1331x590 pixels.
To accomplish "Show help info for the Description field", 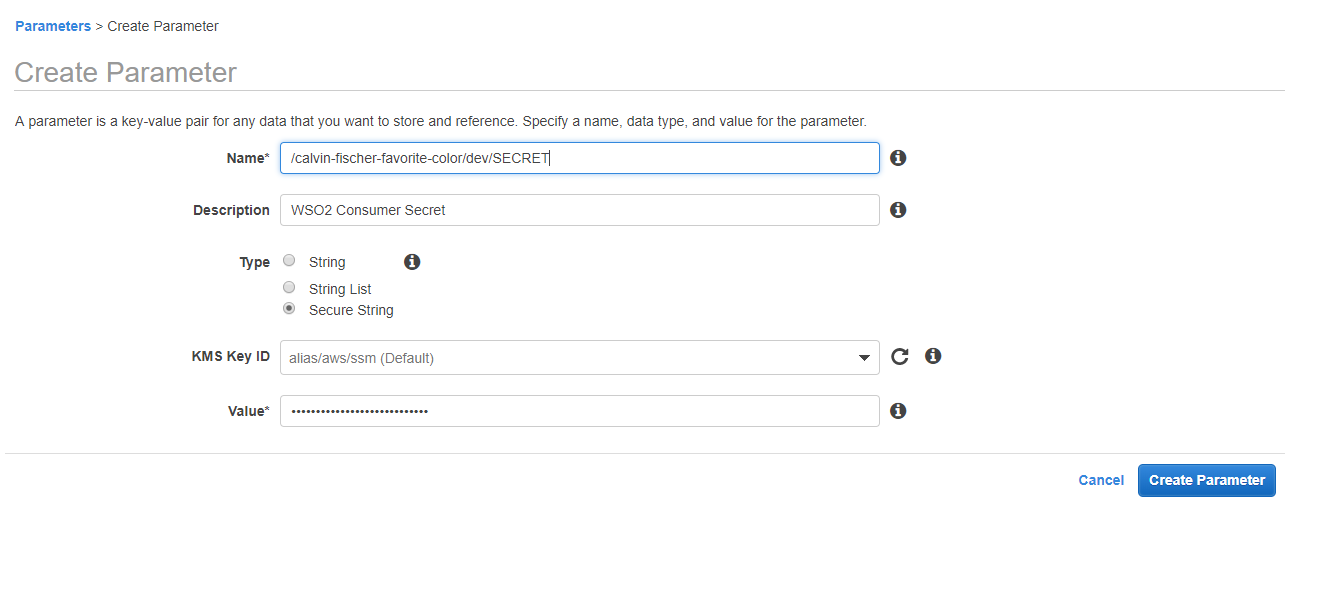I will (898, 210).
